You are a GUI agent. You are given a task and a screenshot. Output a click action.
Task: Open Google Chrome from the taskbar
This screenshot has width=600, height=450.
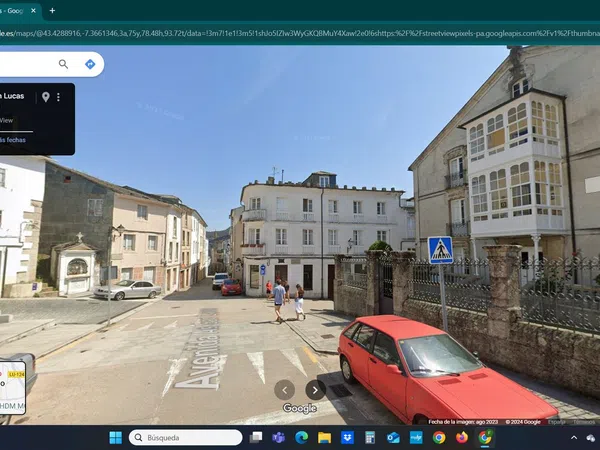(x=439, y=438)
